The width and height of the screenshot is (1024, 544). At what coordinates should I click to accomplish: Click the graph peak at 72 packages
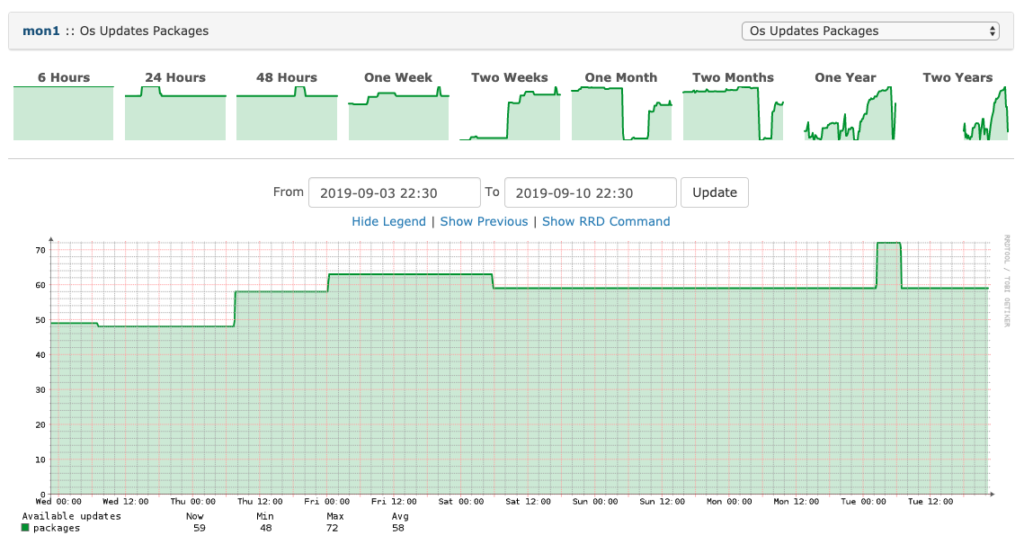889,244
